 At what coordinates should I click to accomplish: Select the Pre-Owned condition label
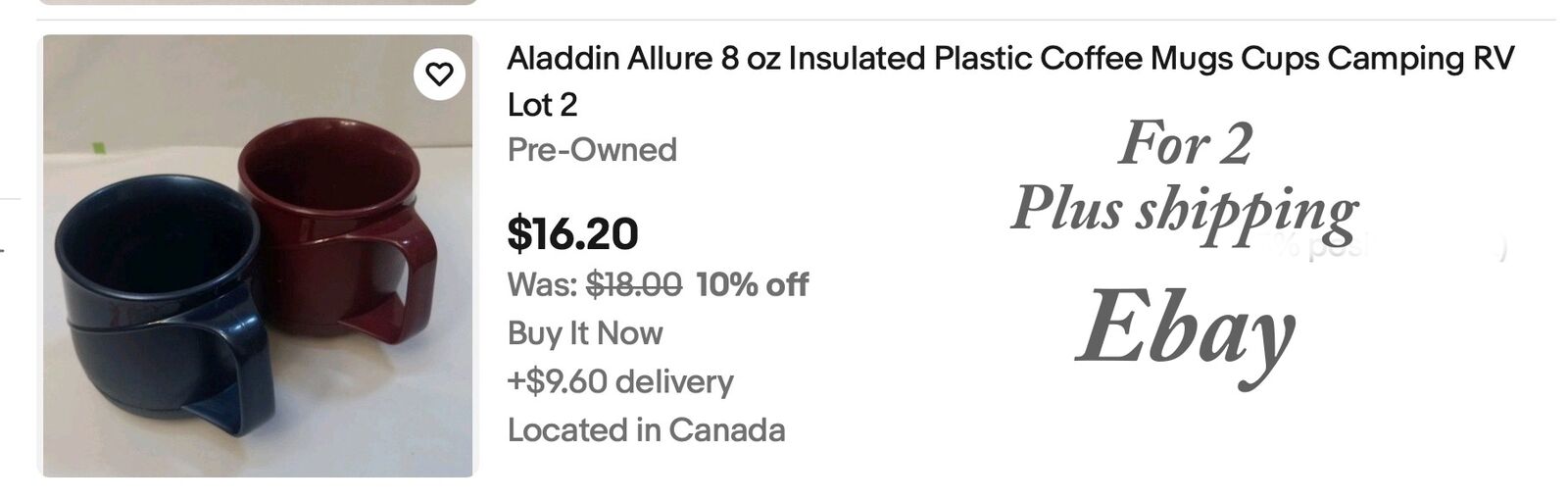(x=592, y=150)
